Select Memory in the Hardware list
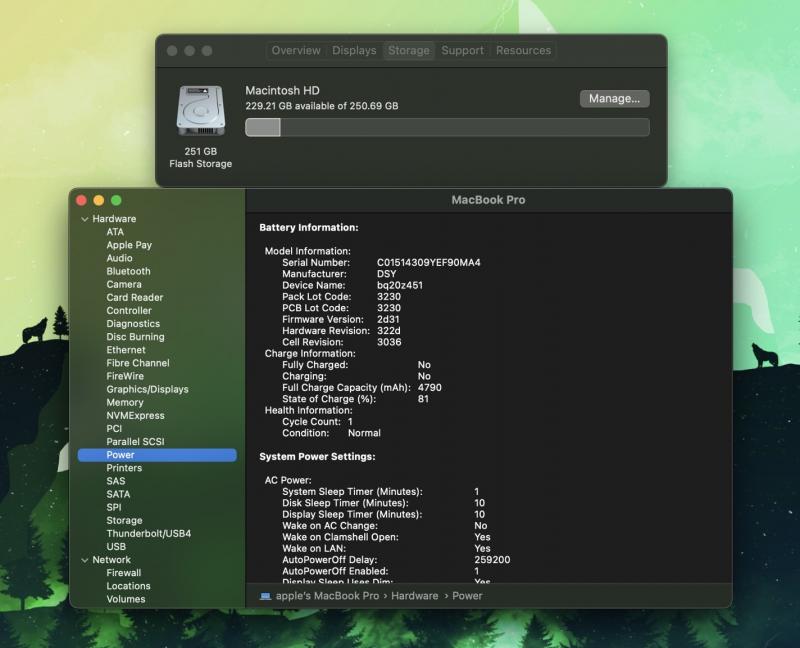Image resolution: width=800 pixels, height=648 pixels. [x=125, y=403]
